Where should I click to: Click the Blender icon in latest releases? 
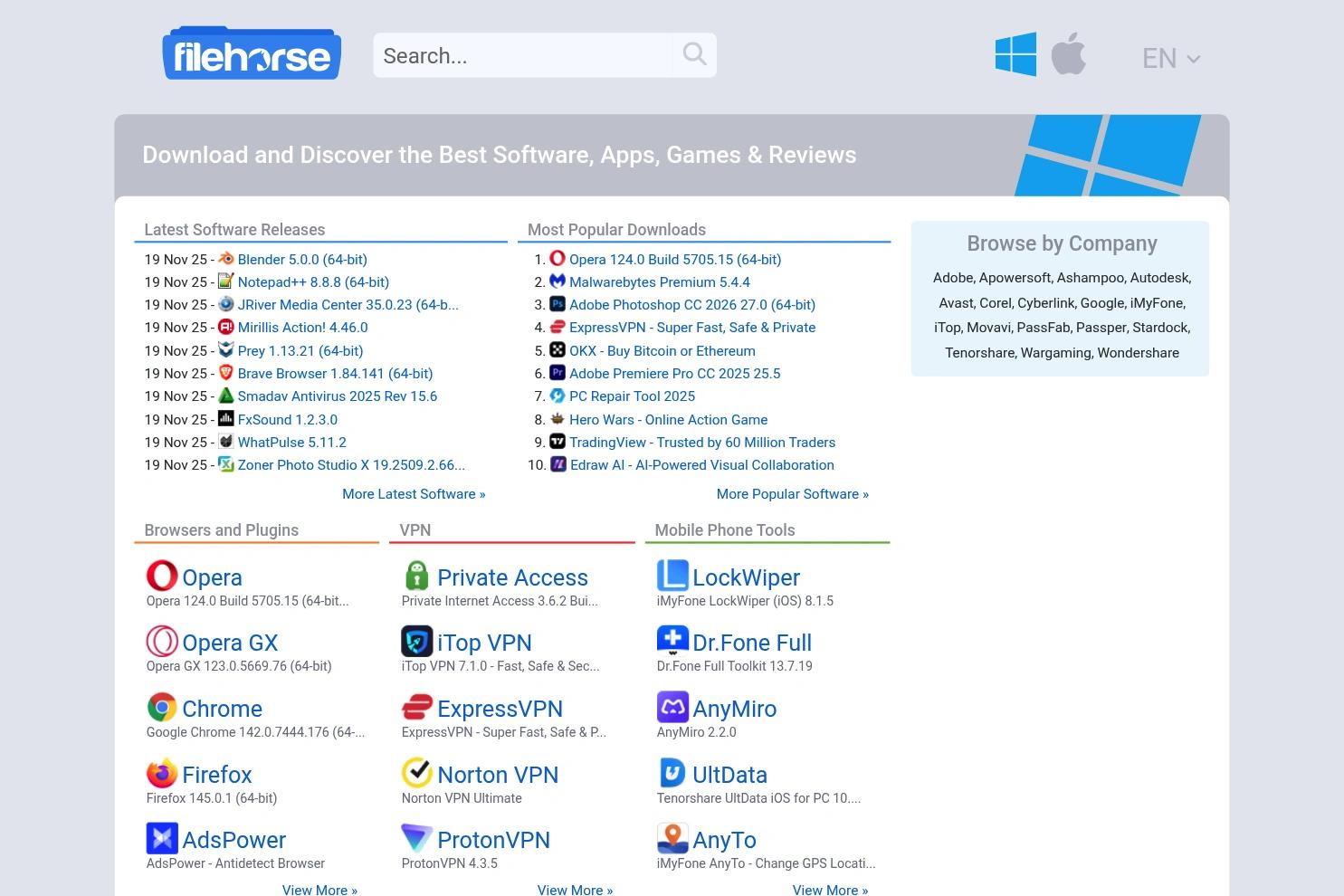(x=226, y=259)
